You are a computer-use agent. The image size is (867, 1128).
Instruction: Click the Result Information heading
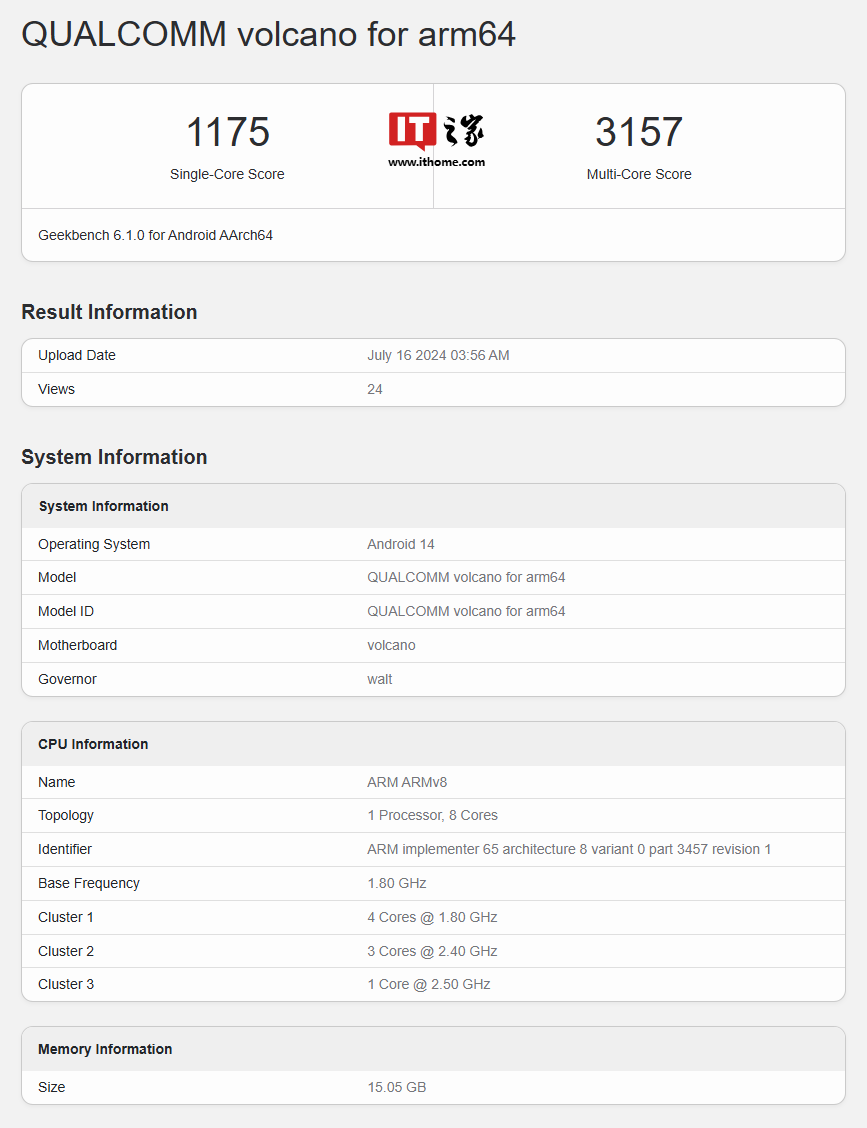point(109,312)
